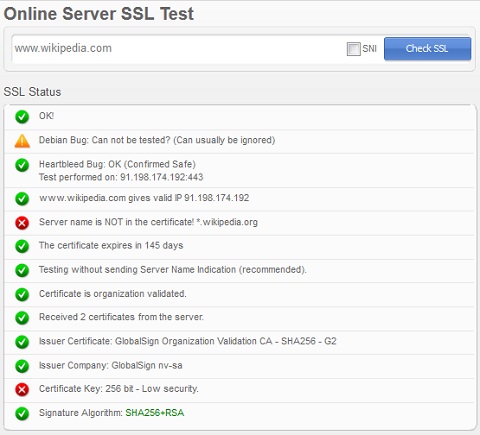Select the Heartbleed Bug: OK (Confirmed Safe) text

point(117,164)
